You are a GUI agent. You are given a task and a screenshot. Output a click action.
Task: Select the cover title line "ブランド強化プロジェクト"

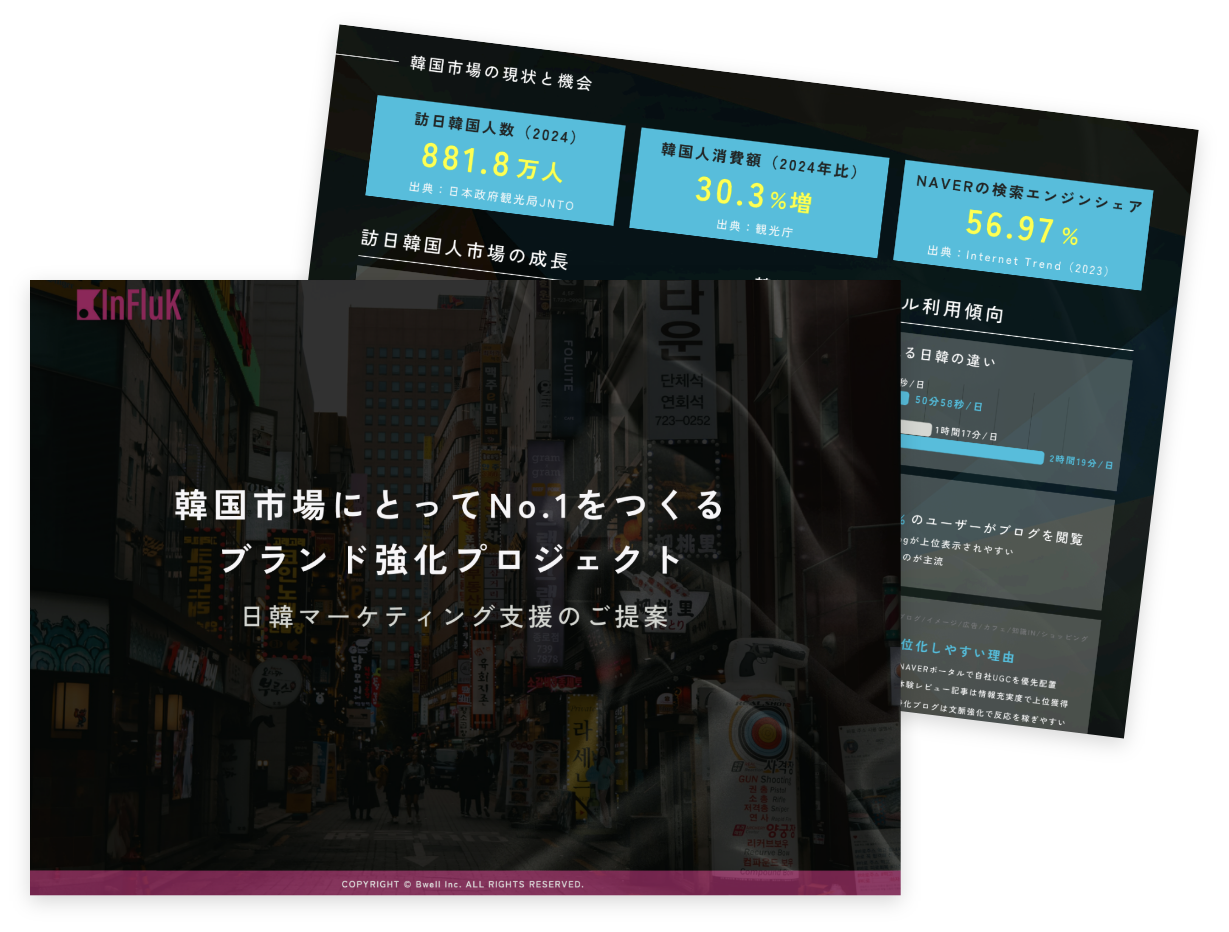[x=451, y=560]
